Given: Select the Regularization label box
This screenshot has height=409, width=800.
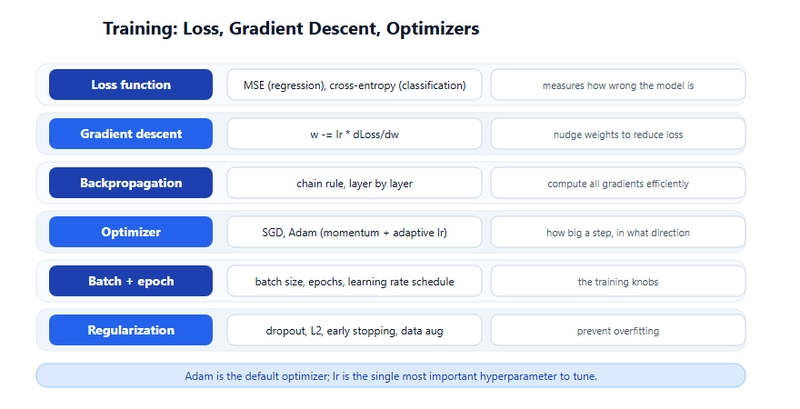Looking at the screenshot, I should pos(131,330).
